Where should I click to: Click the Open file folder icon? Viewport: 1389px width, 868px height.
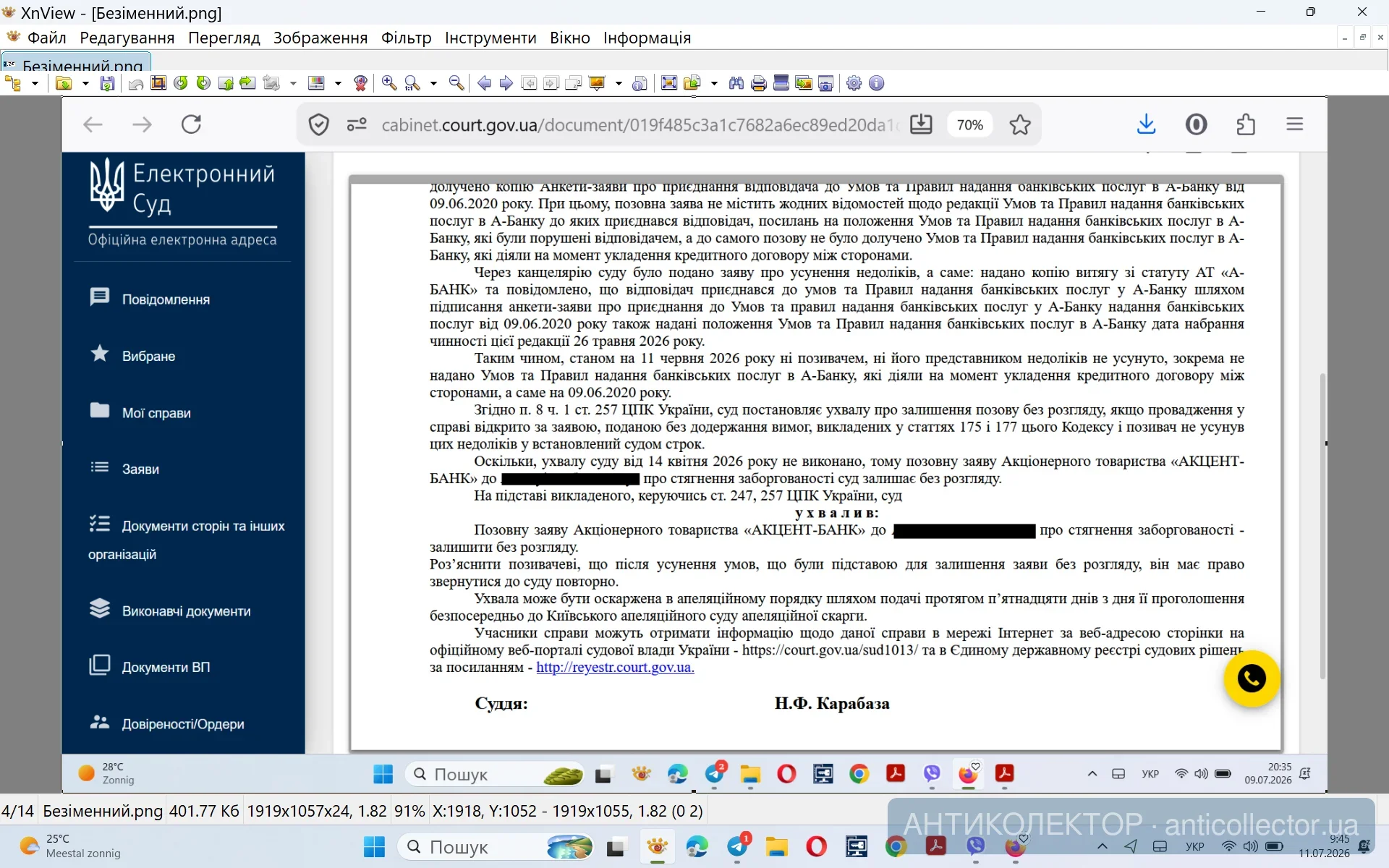click(x=64, y=83)
